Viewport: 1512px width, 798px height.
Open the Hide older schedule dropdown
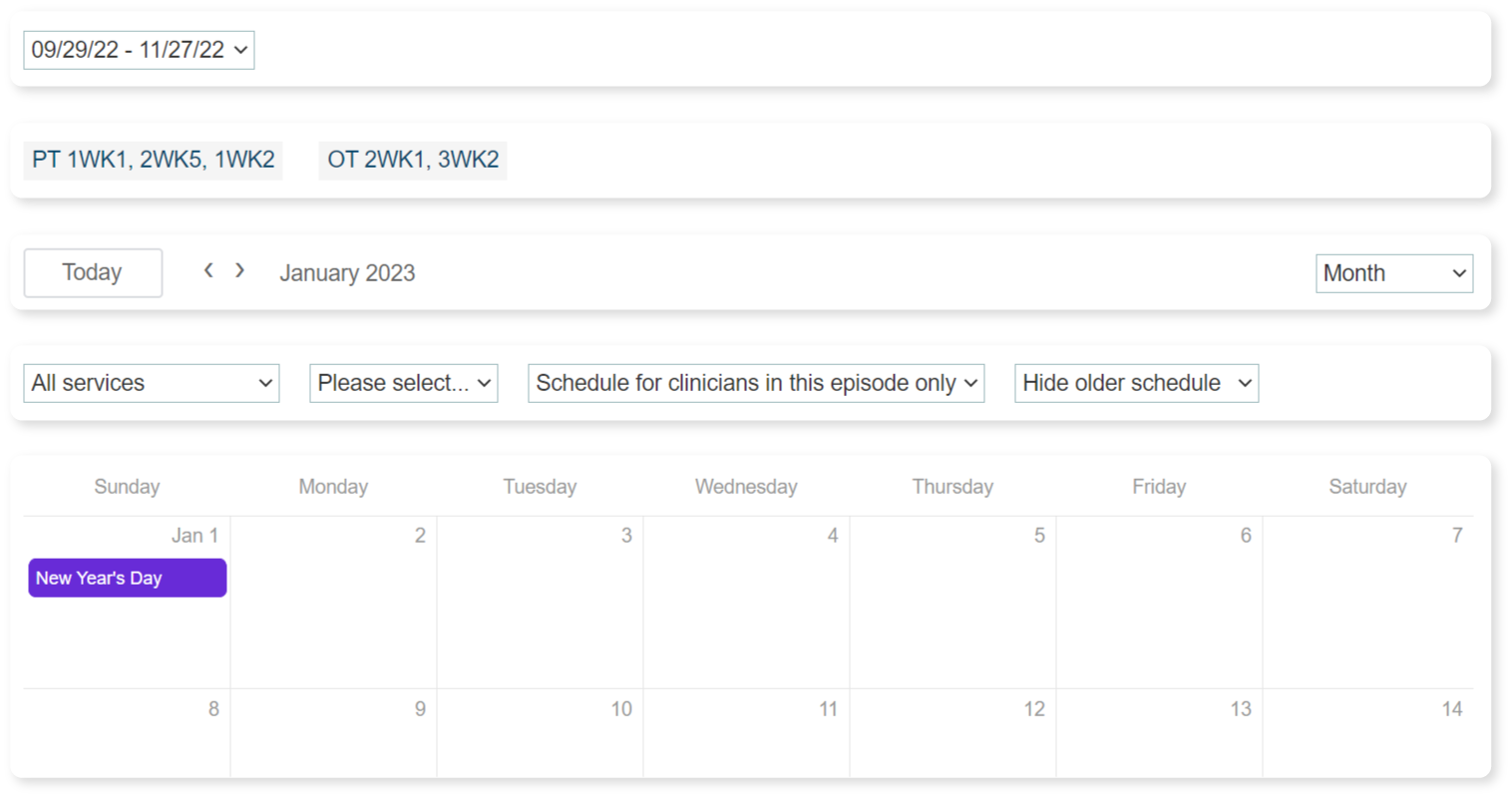tap(1136, 383)
